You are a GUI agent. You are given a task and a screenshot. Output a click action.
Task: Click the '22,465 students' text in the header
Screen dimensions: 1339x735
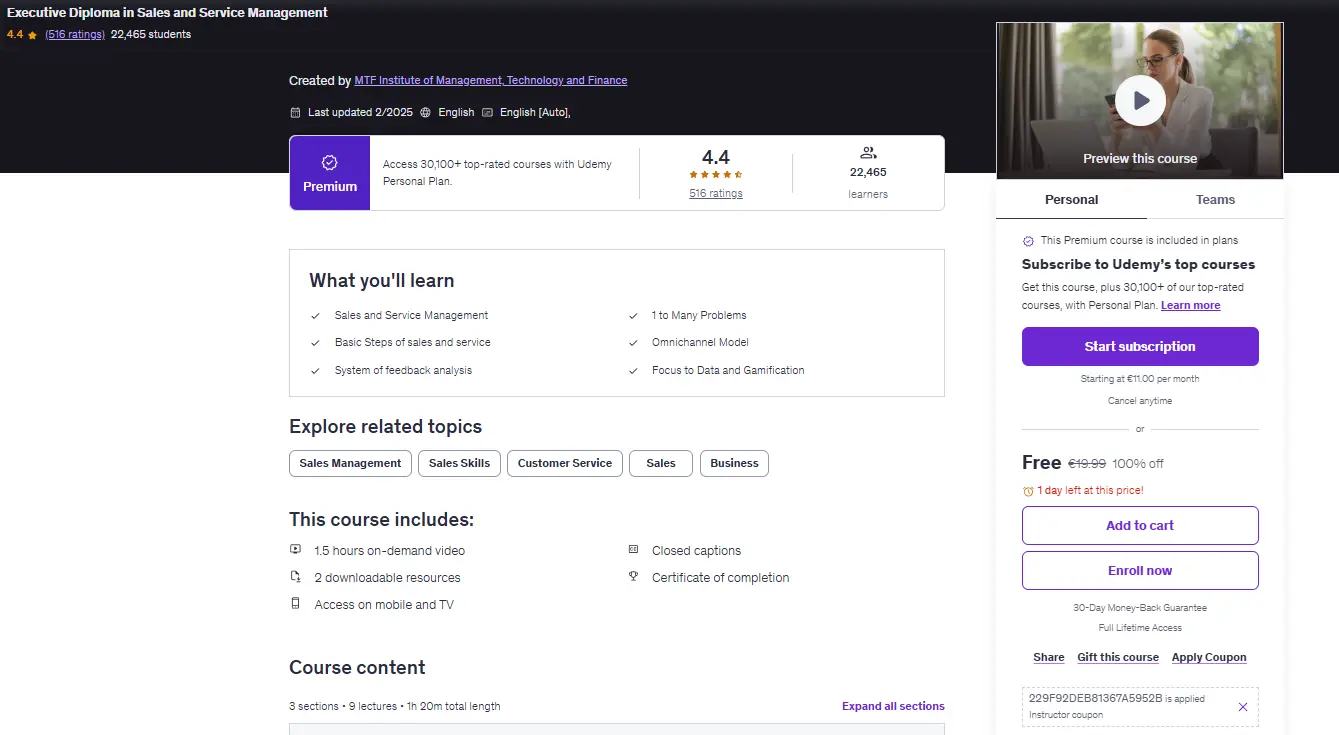point(151,35)
